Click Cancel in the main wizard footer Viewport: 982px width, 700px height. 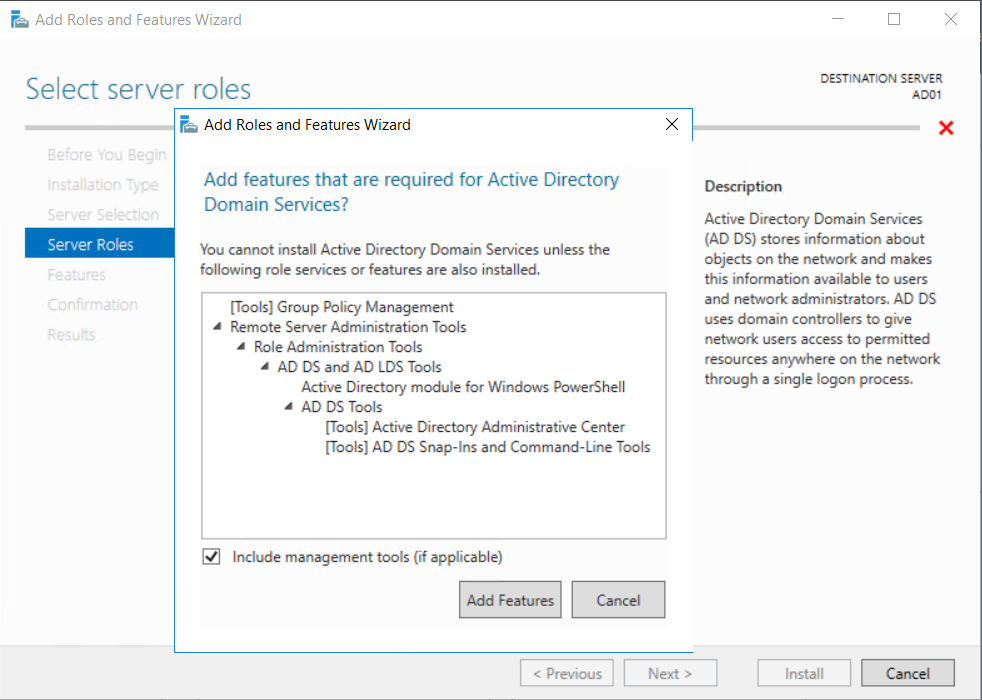907,673
